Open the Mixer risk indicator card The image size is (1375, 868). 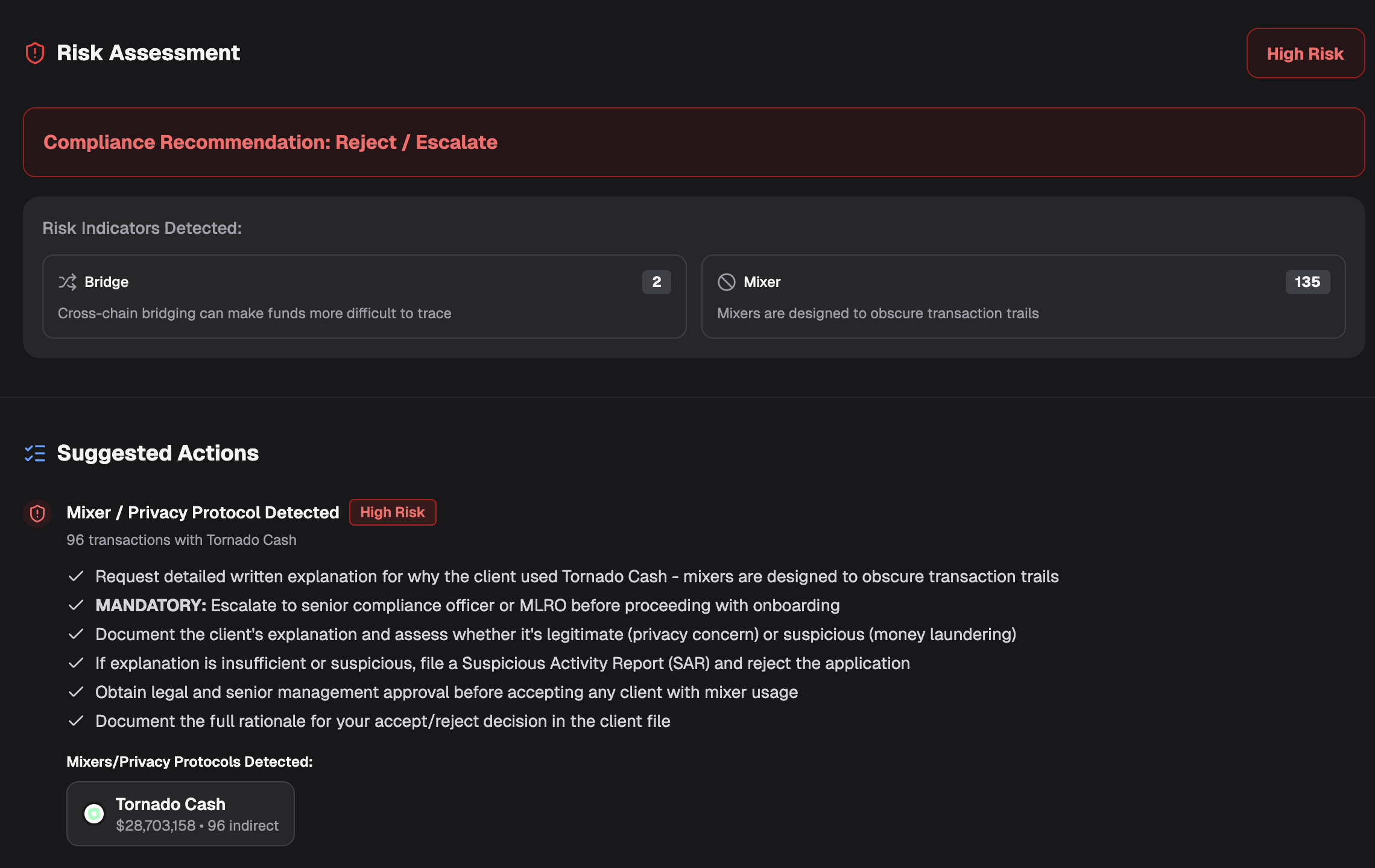[1023, 297]
